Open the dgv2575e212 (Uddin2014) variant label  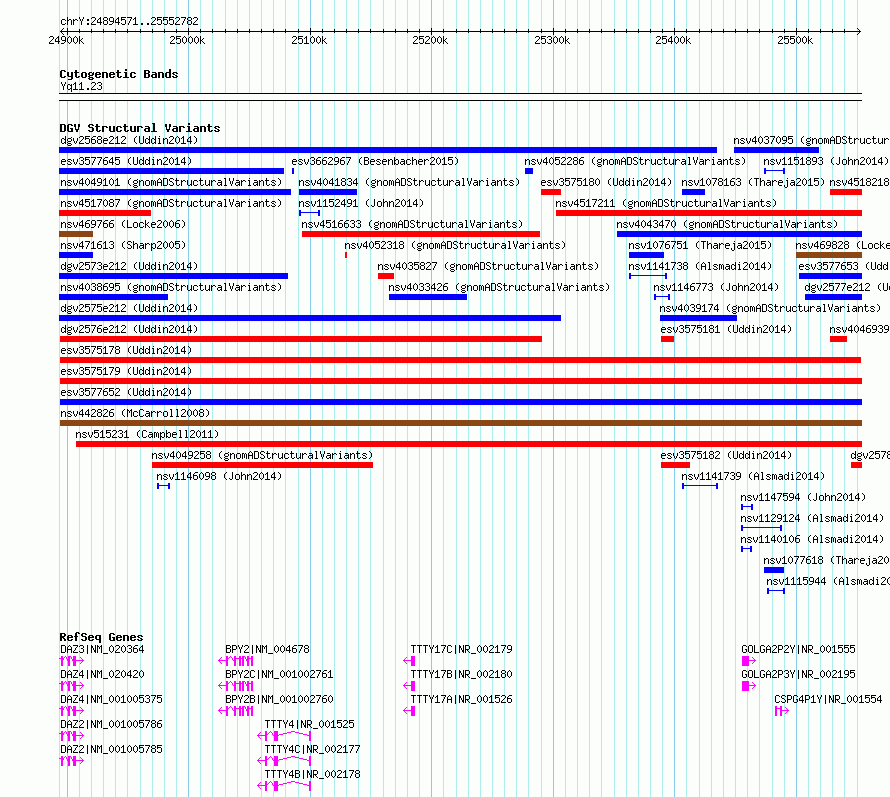pos(129,308)
